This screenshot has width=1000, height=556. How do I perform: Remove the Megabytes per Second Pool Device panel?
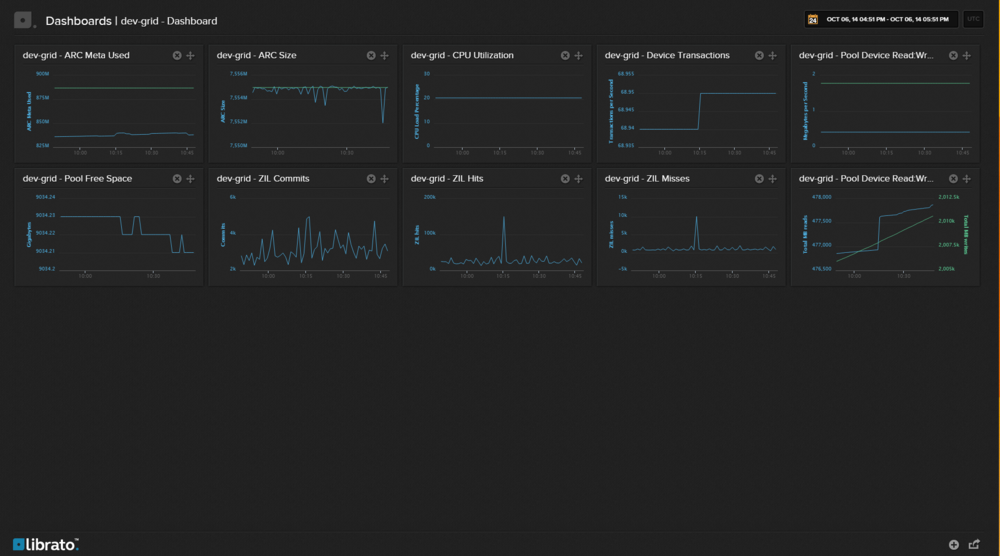(x=953, y=55)
